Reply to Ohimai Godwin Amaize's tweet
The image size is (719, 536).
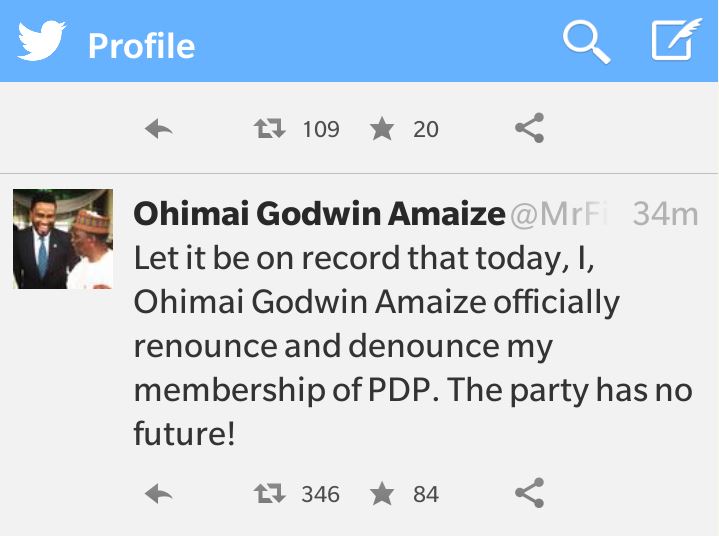coord(159,493)
